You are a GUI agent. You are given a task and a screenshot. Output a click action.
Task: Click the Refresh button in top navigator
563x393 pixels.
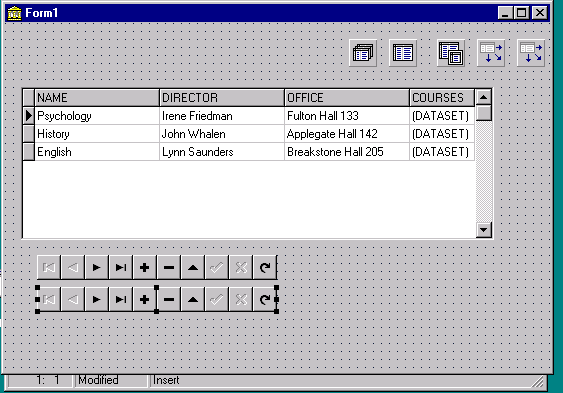point(265,267)
